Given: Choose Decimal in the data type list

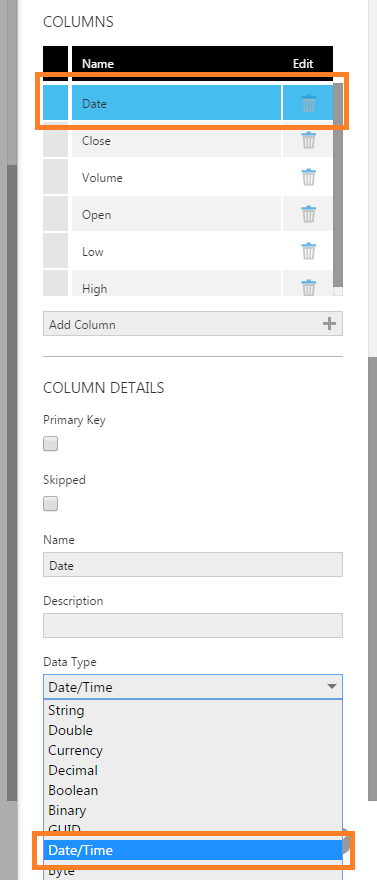Looking at the screenshot, I should coord(192,770).
